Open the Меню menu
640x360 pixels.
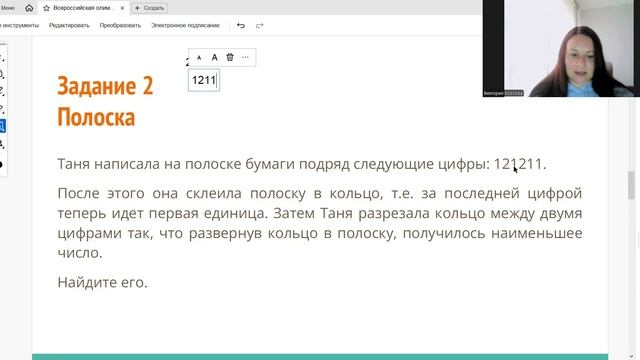click(x=7, y=8)
